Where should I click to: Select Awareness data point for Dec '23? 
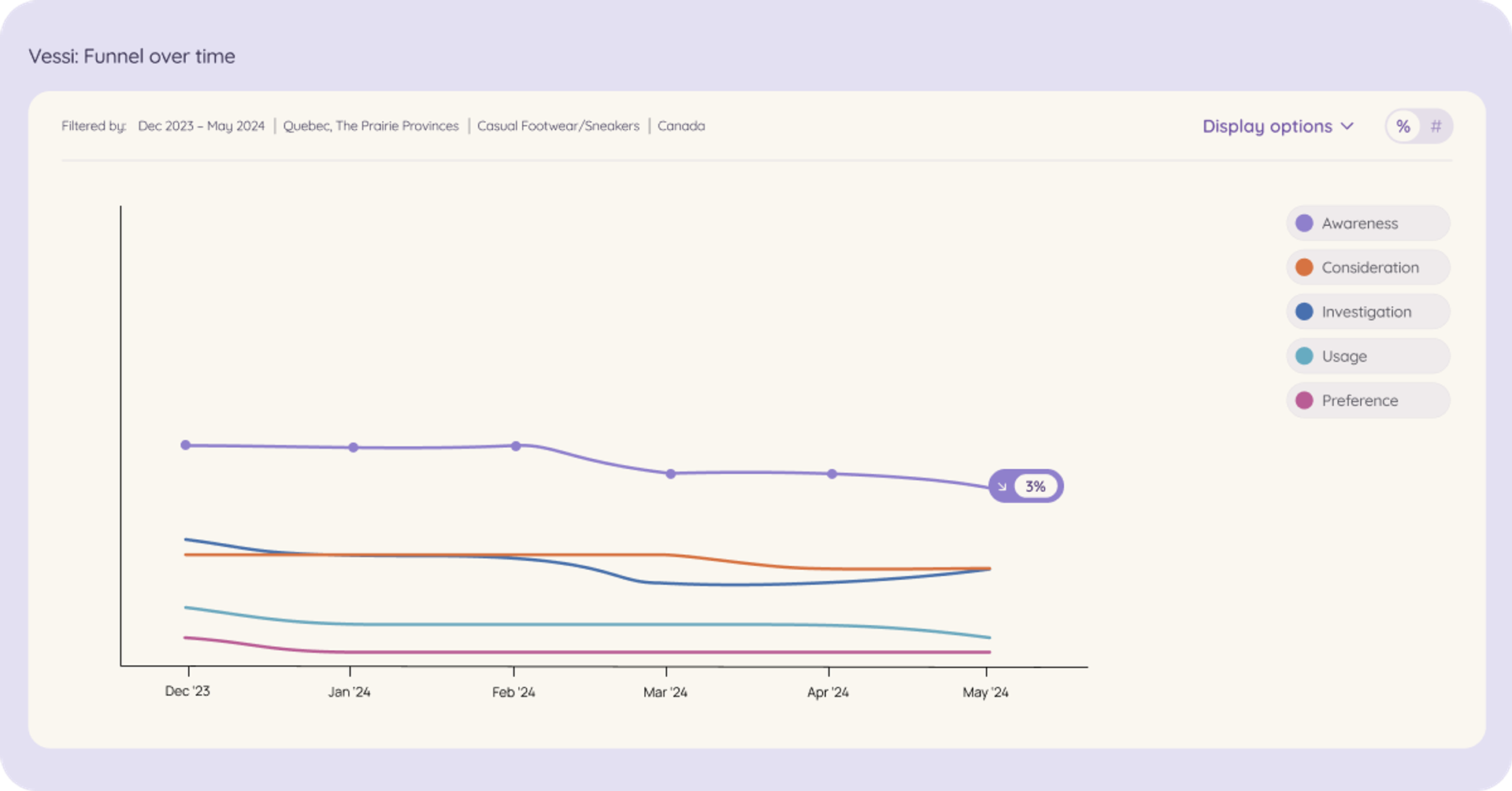(186, 445)
